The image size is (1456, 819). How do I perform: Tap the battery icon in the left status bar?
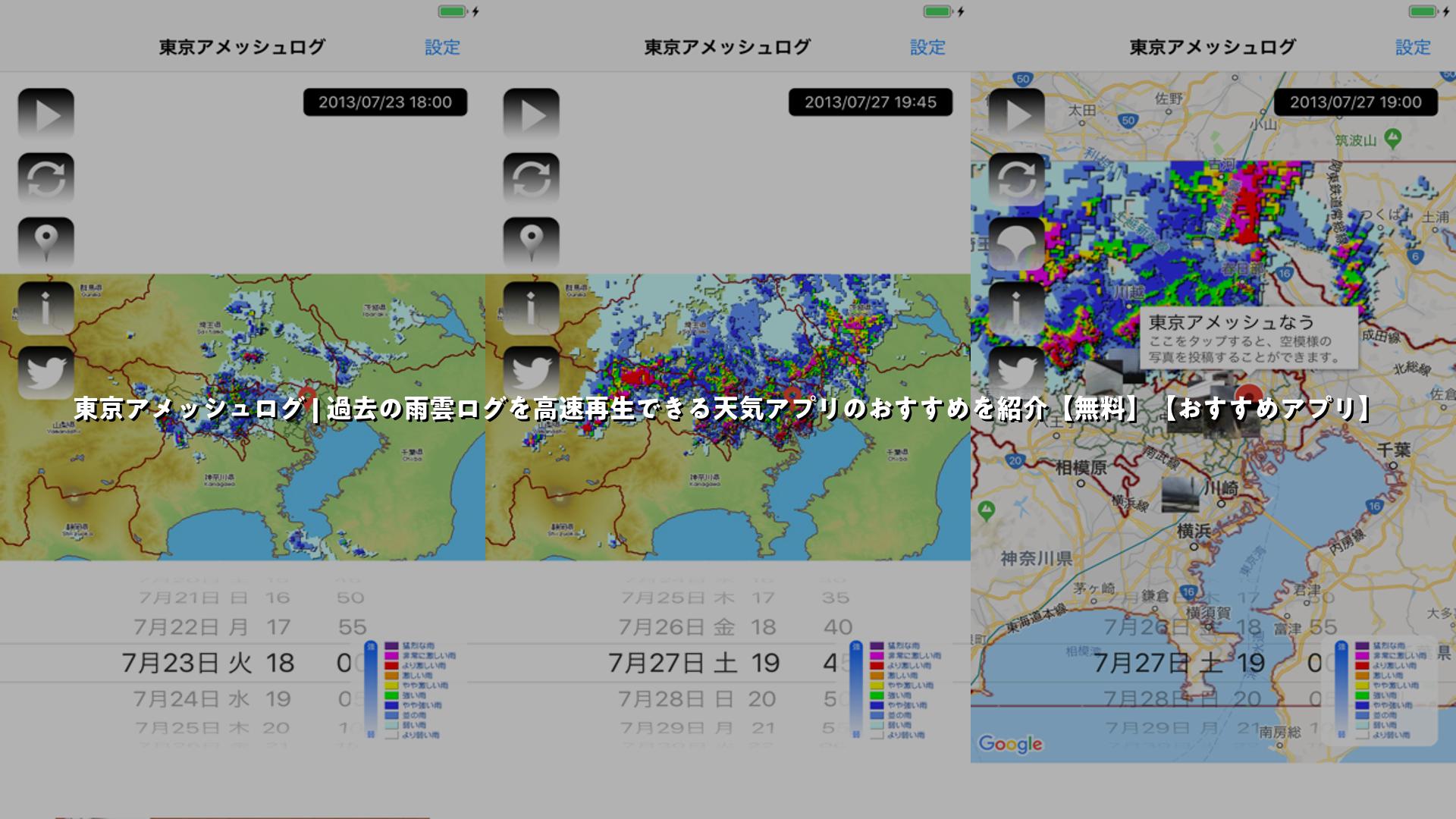pyautogui.click(x=453, y=11)
